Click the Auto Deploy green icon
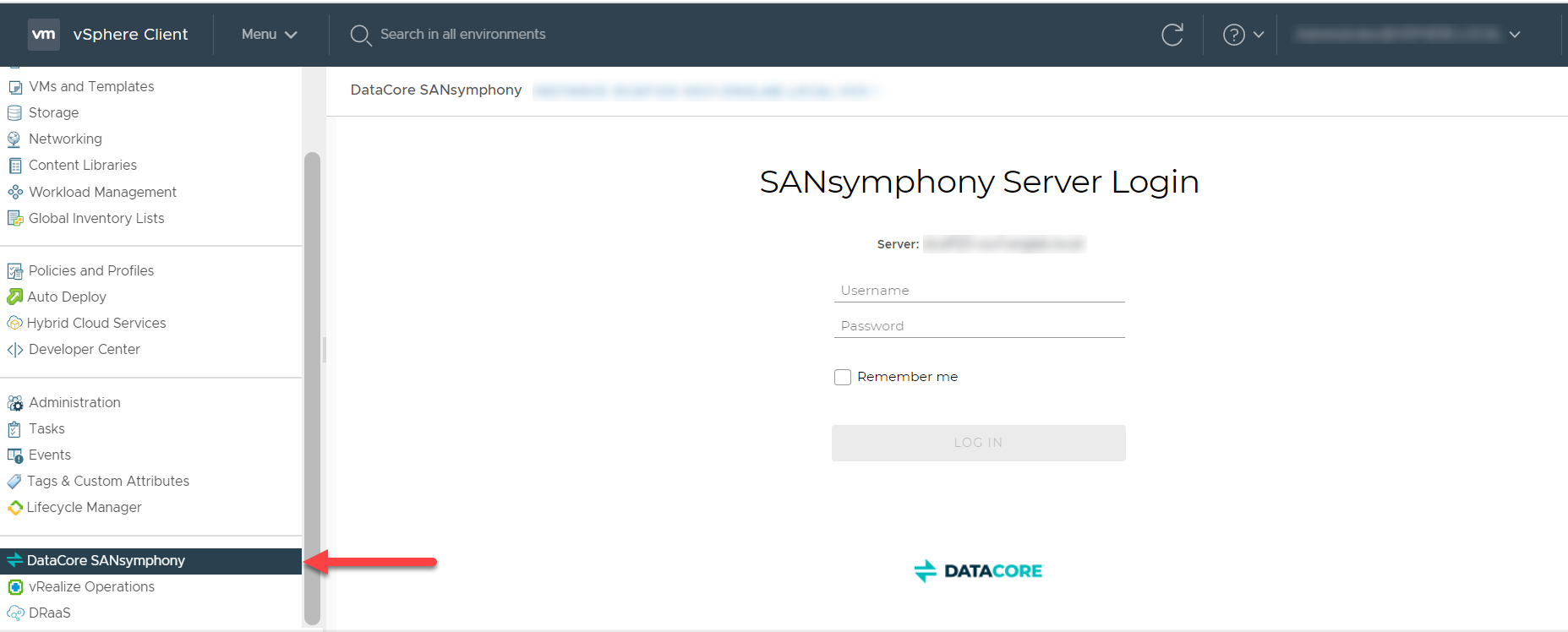Image resolution: width=1568 pixels, height=632 pixels. [x=14, y=297]
